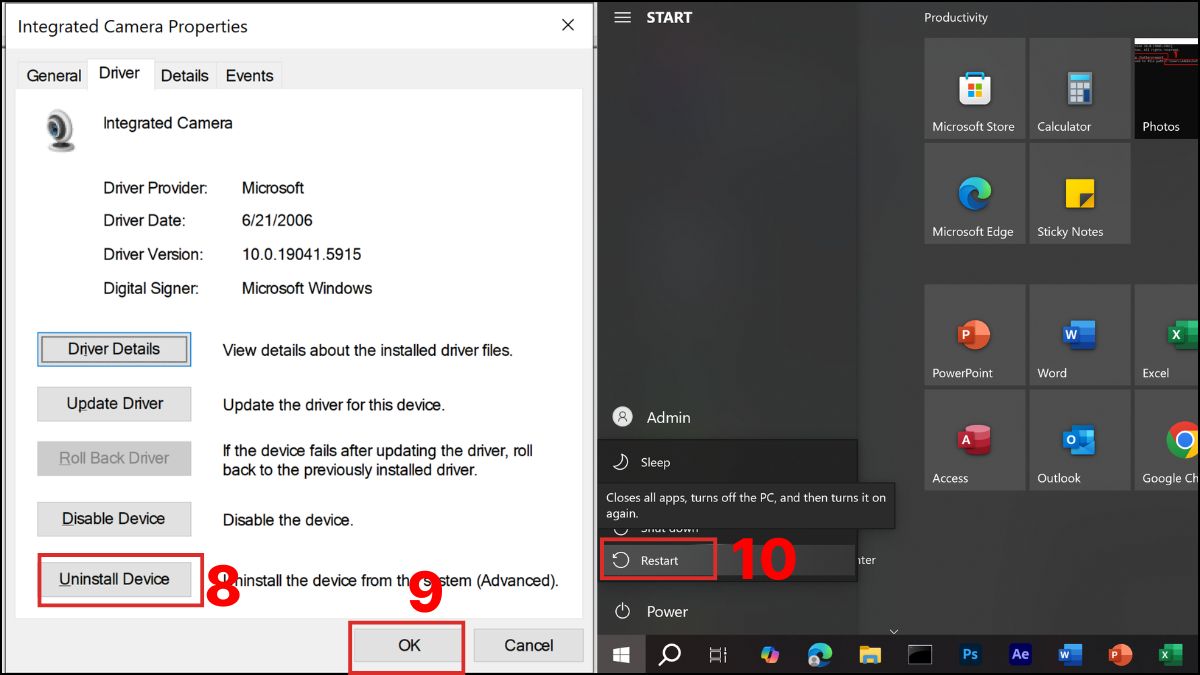Viewport: 1200px width, 675px height.
Task: Switch to the Details tab
Action: pyautogui.click(x=184, y=75)
